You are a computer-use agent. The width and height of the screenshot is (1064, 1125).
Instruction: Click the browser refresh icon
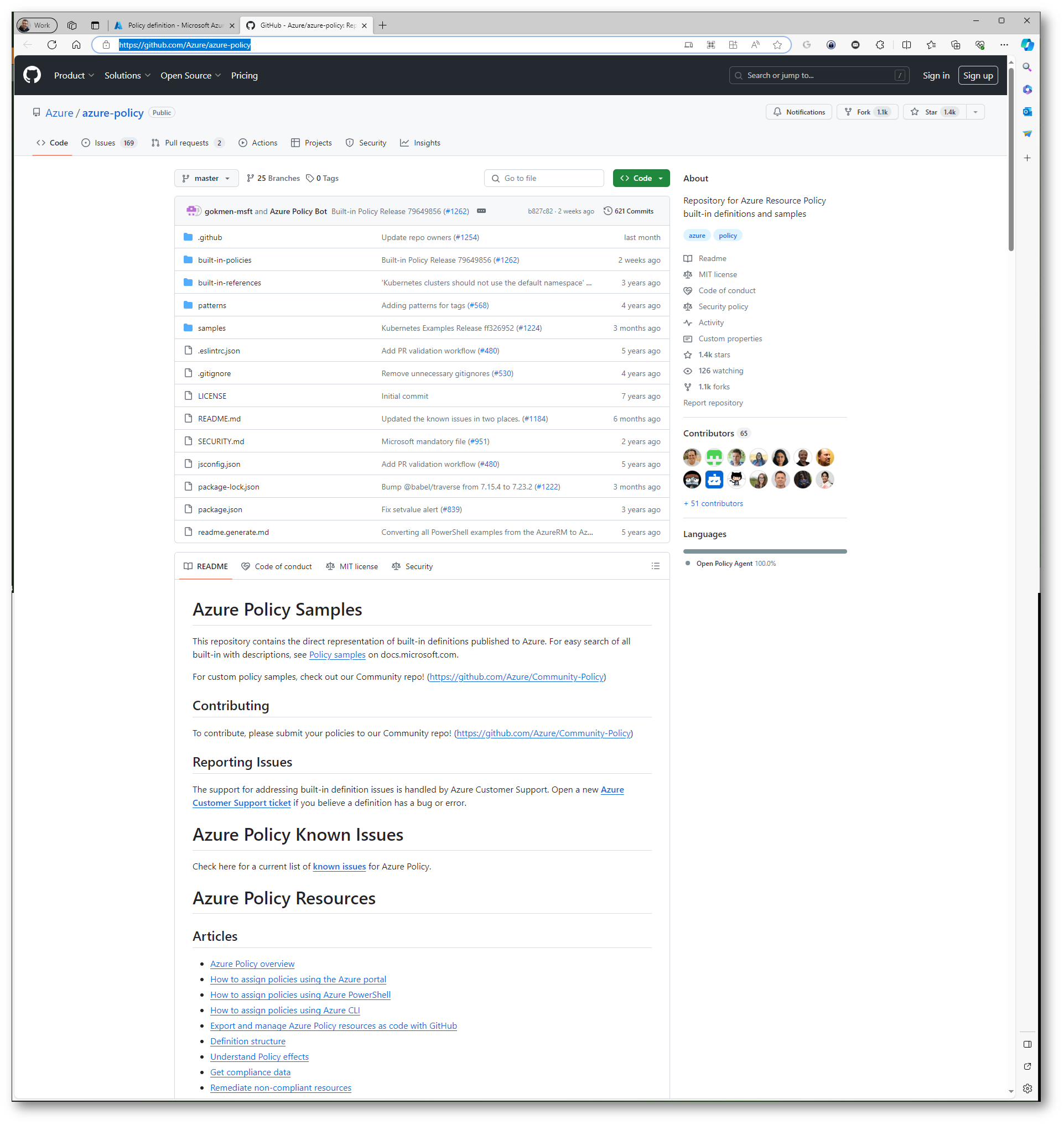51,45
